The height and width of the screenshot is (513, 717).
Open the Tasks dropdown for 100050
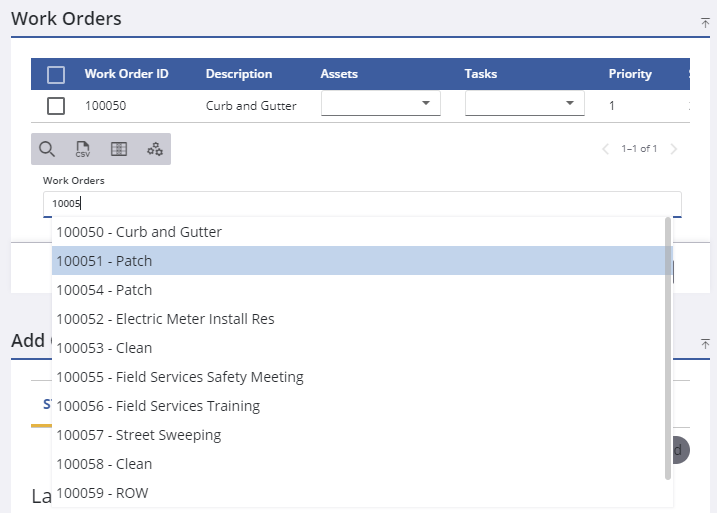[524, 104]
